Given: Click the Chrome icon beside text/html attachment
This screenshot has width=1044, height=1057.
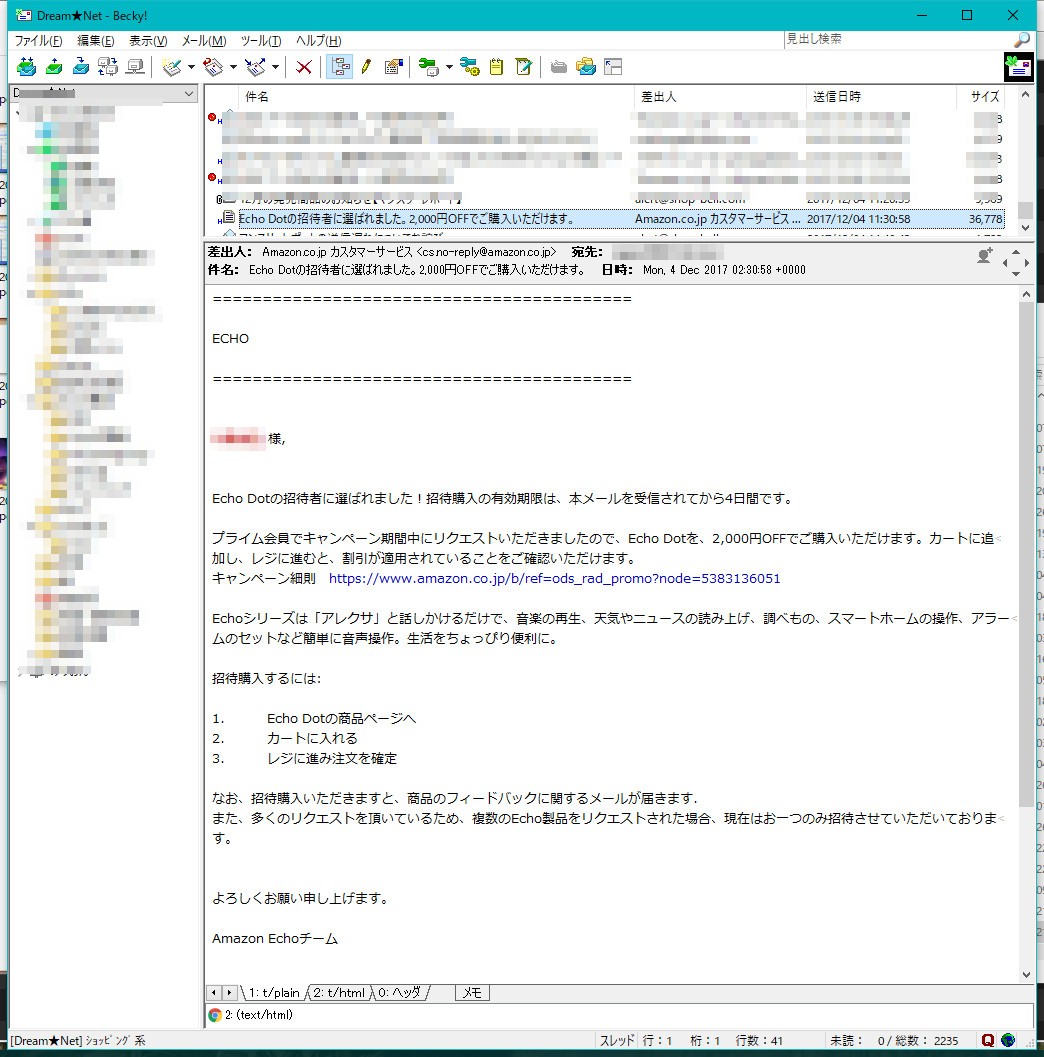Looking at the screenshot, I should pyautogui.click(x=214, y=1015).
